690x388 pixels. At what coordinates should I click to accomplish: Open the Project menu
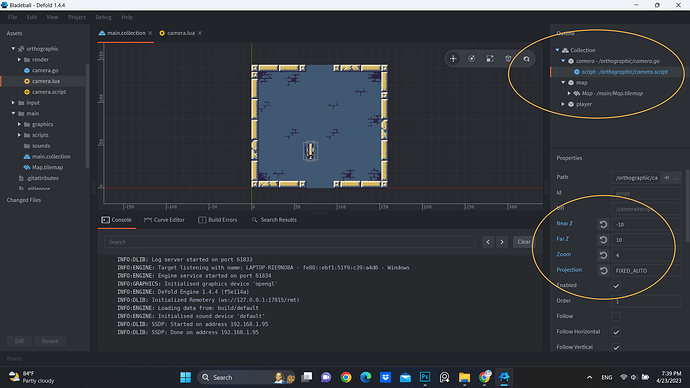point(77,17)
